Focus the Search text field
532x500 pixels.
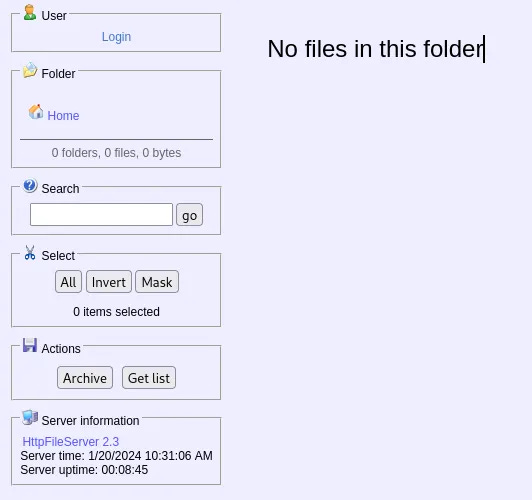[x=101, y=214]
